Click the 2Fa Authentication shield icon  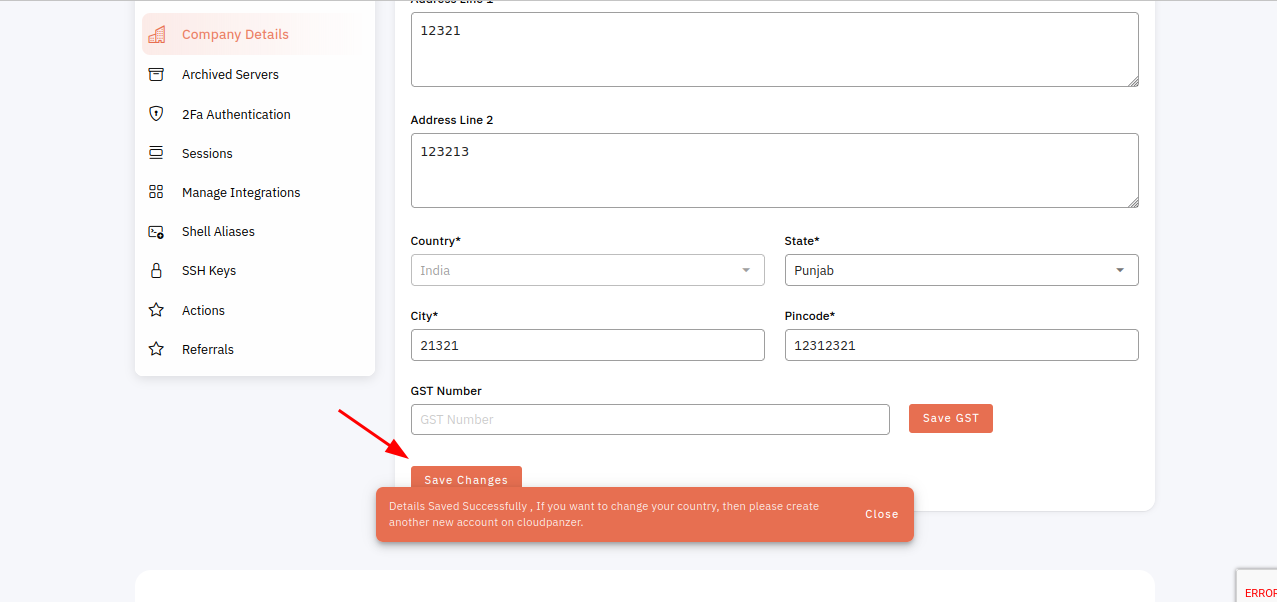click(x=156, y=114)
